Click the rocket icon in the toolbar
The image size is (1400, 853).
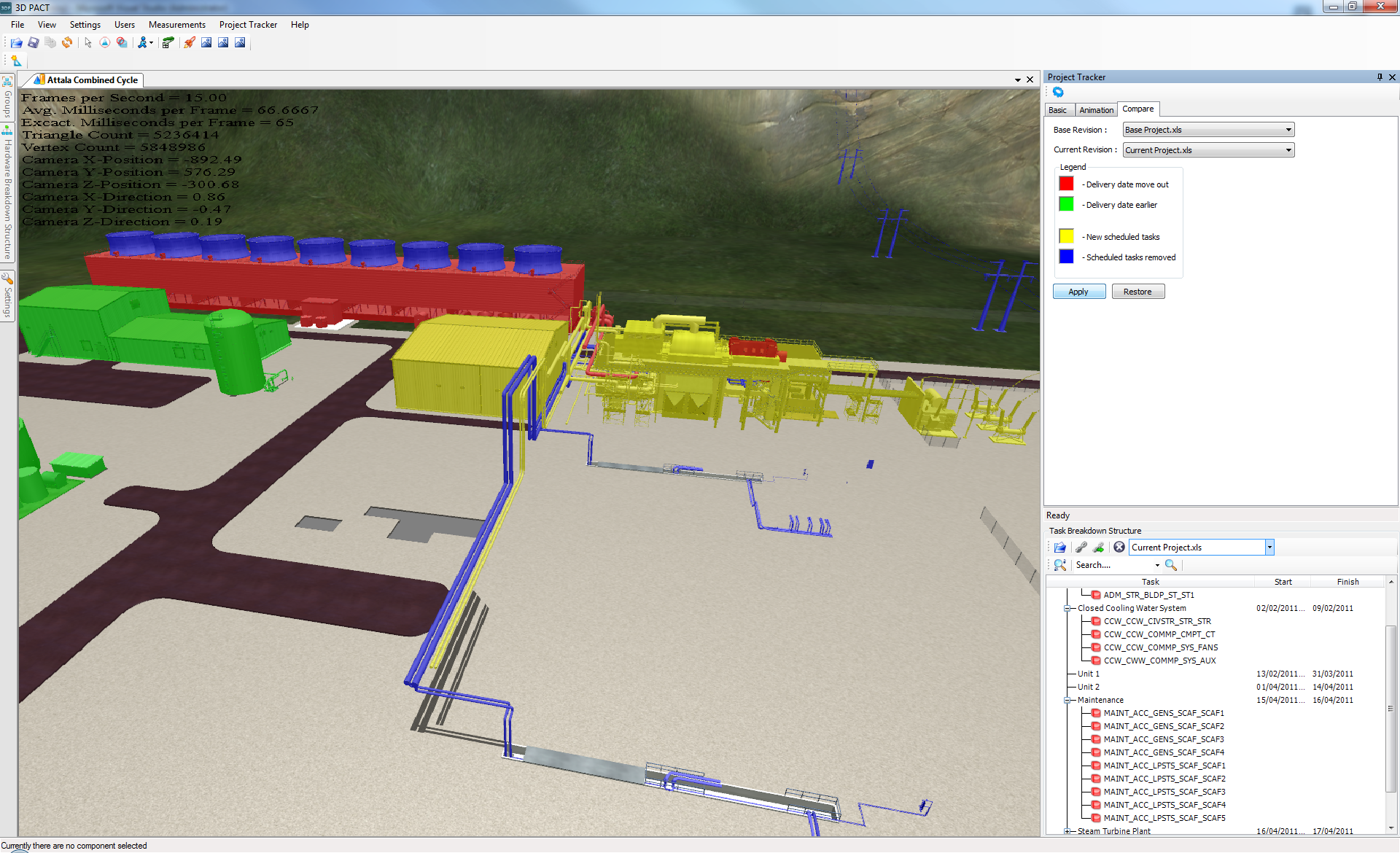pos(190,43)
